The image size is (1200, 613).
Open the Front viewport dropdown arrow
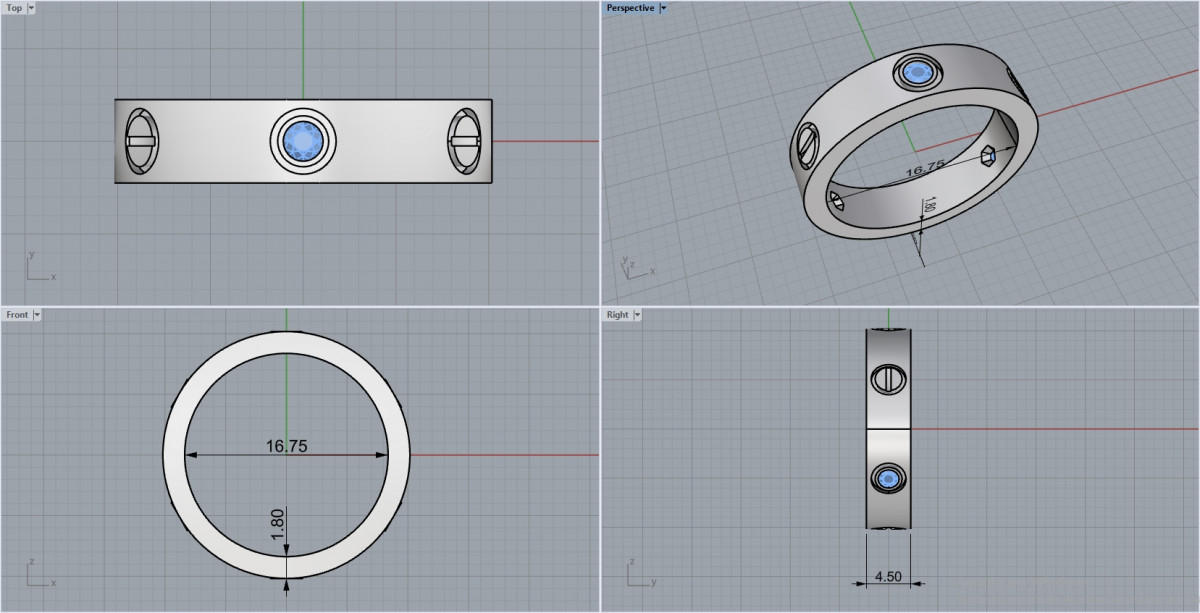[37, 315]
